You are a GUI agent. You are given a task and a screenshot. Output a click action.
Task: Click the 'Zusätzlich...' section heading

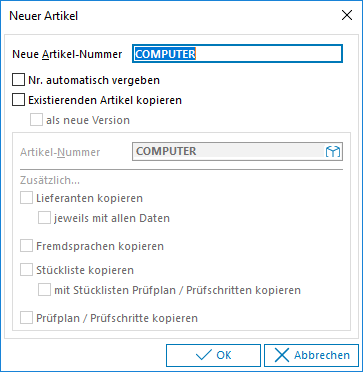point(50,180)
